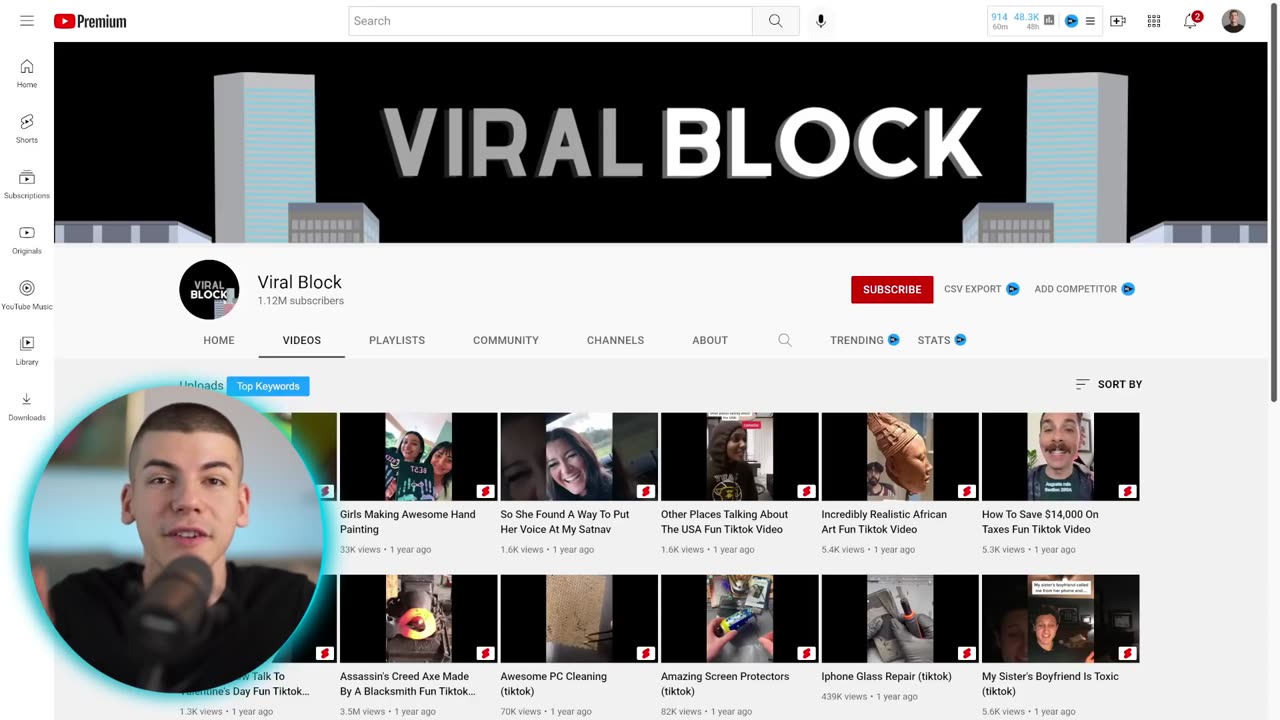Click the Top Keywords button

pos(268,386)
